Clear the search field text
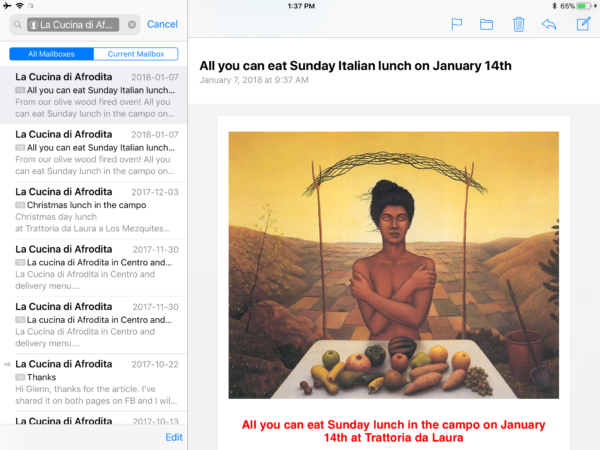 132,24
